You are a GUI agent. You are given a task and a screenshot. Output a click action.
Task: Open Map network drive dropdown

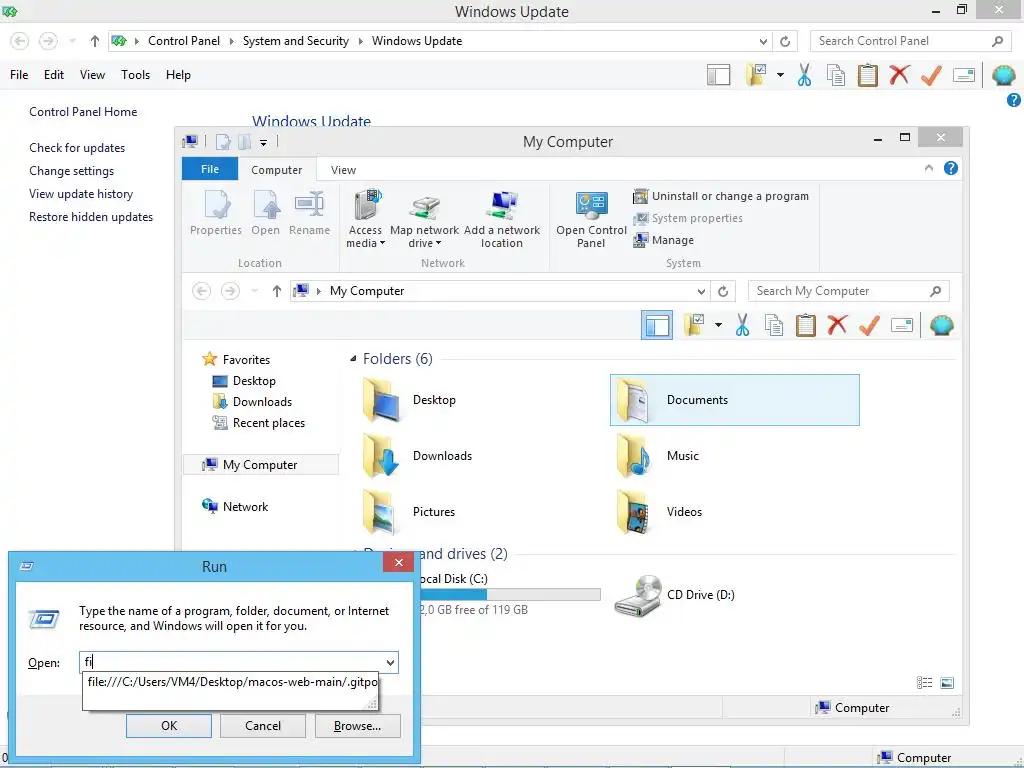click(424, 219)
